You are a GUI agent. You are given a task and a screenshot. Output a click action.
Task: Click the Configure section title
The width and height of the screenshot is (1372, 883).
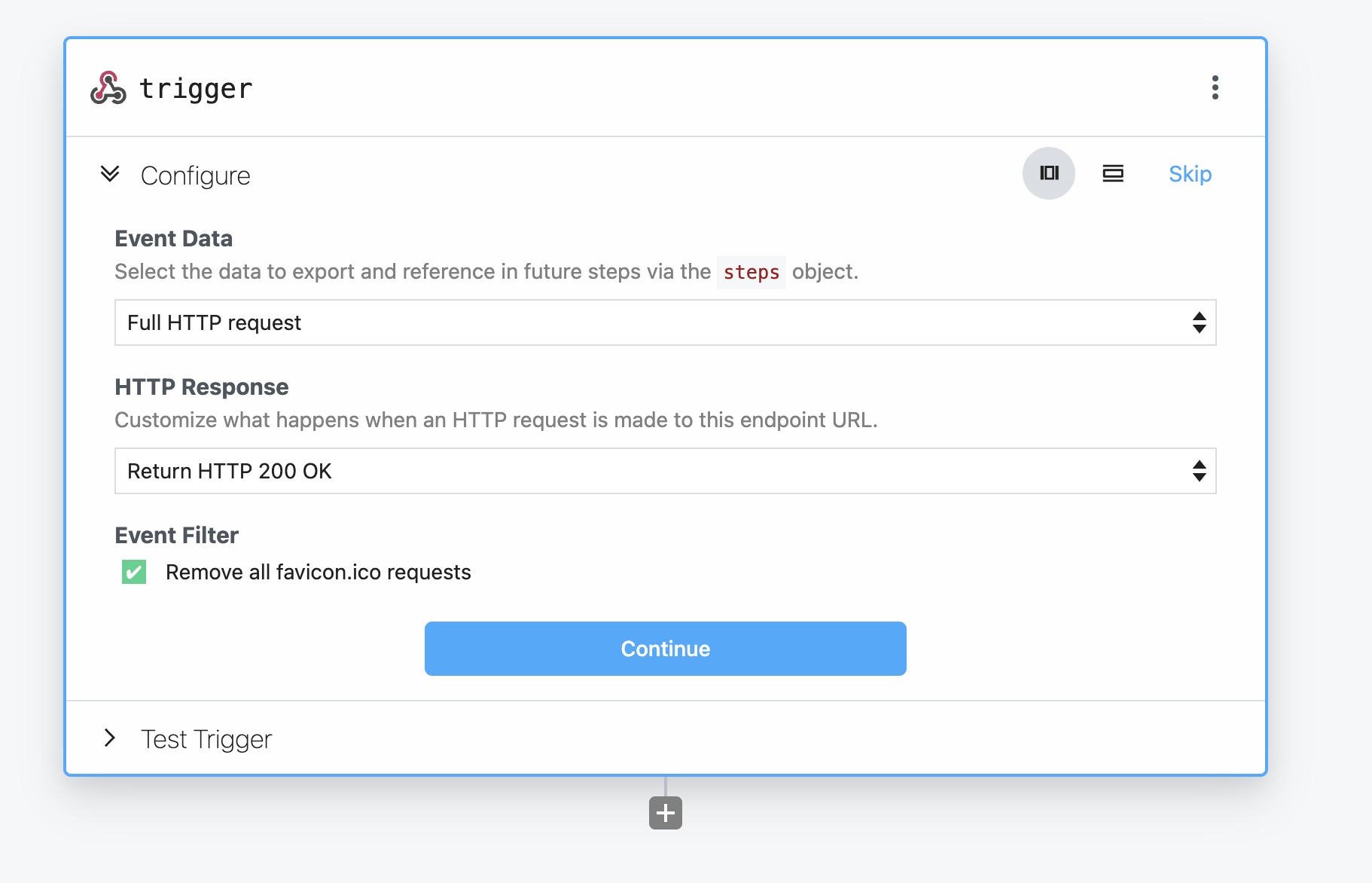pos(195,176)
